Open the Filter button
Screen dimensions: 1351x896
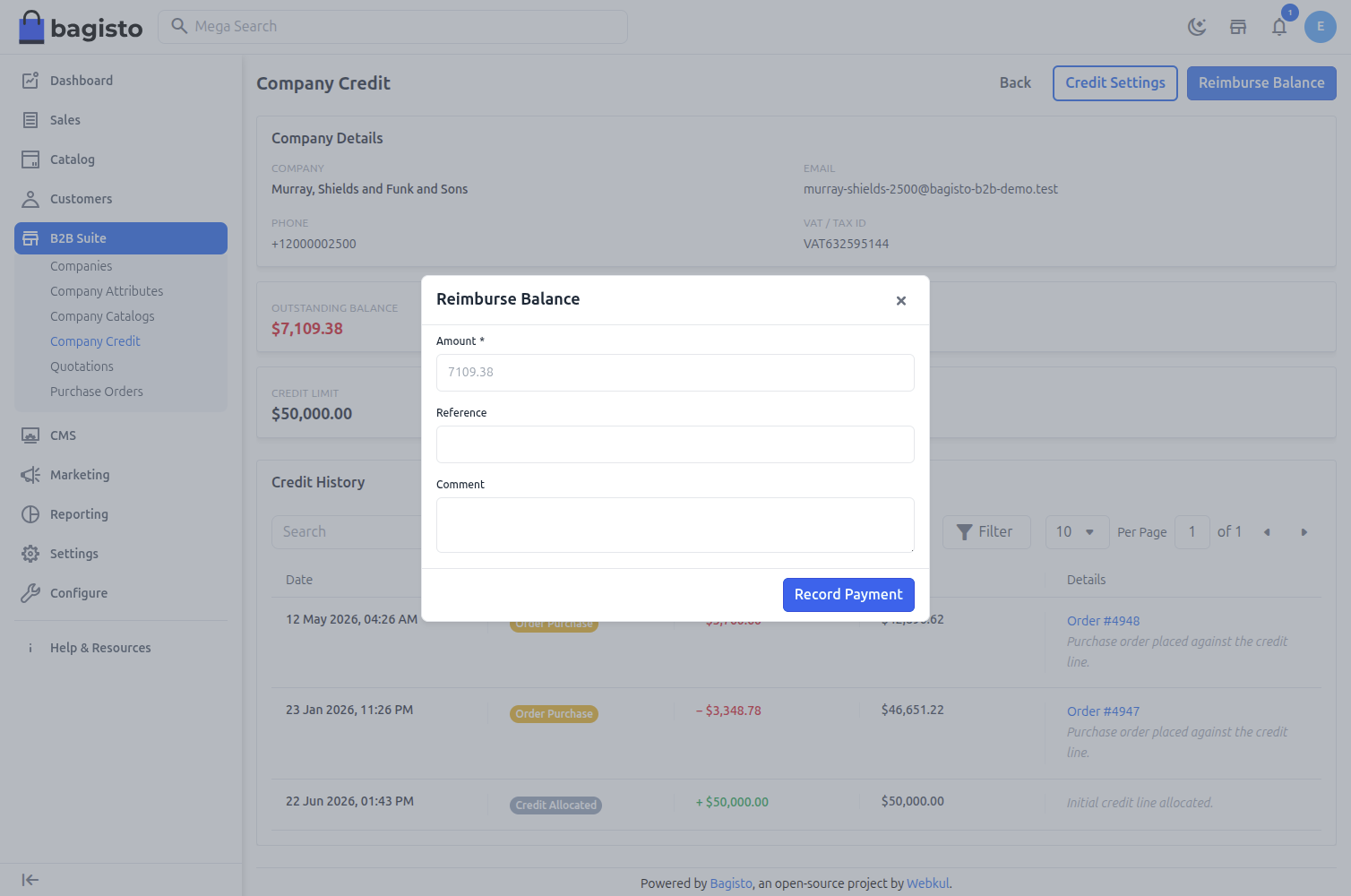tap(986, 532)
